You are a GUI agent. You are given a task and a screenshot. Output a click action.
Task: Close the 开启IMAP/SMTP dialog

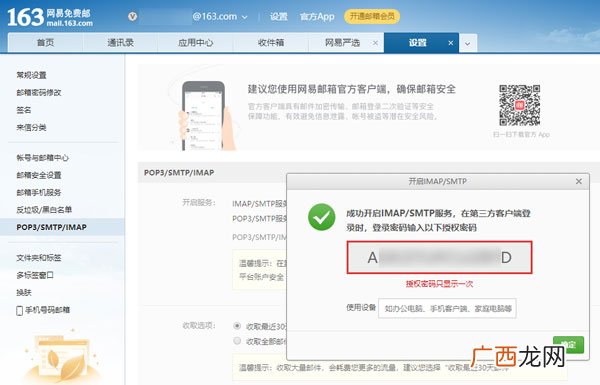tap(579, 181)
